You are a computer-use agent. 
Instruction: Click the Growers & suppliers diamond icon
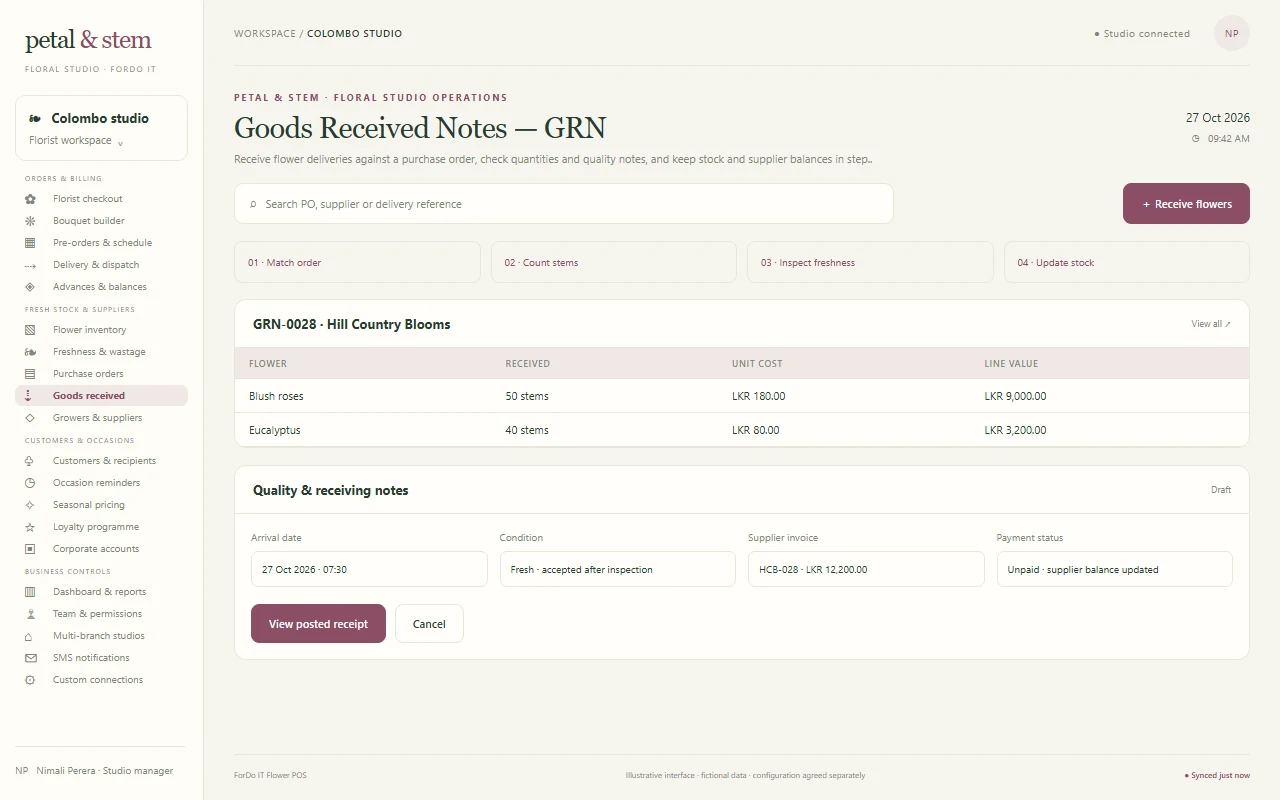[x=30, y=418]
